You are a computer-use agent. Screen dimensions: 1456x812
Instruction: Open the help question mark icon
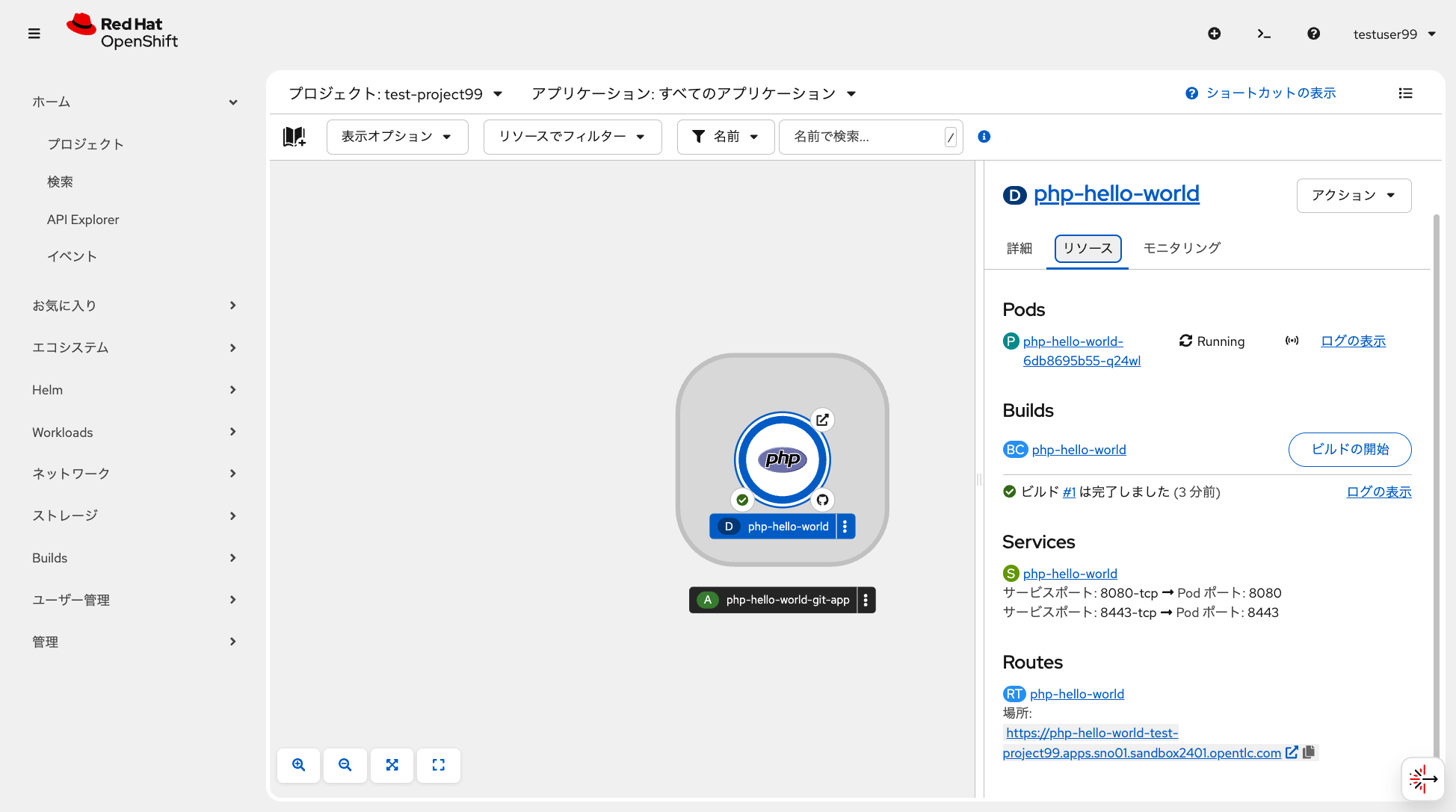pyautogui.click(x=1313, y=34)
